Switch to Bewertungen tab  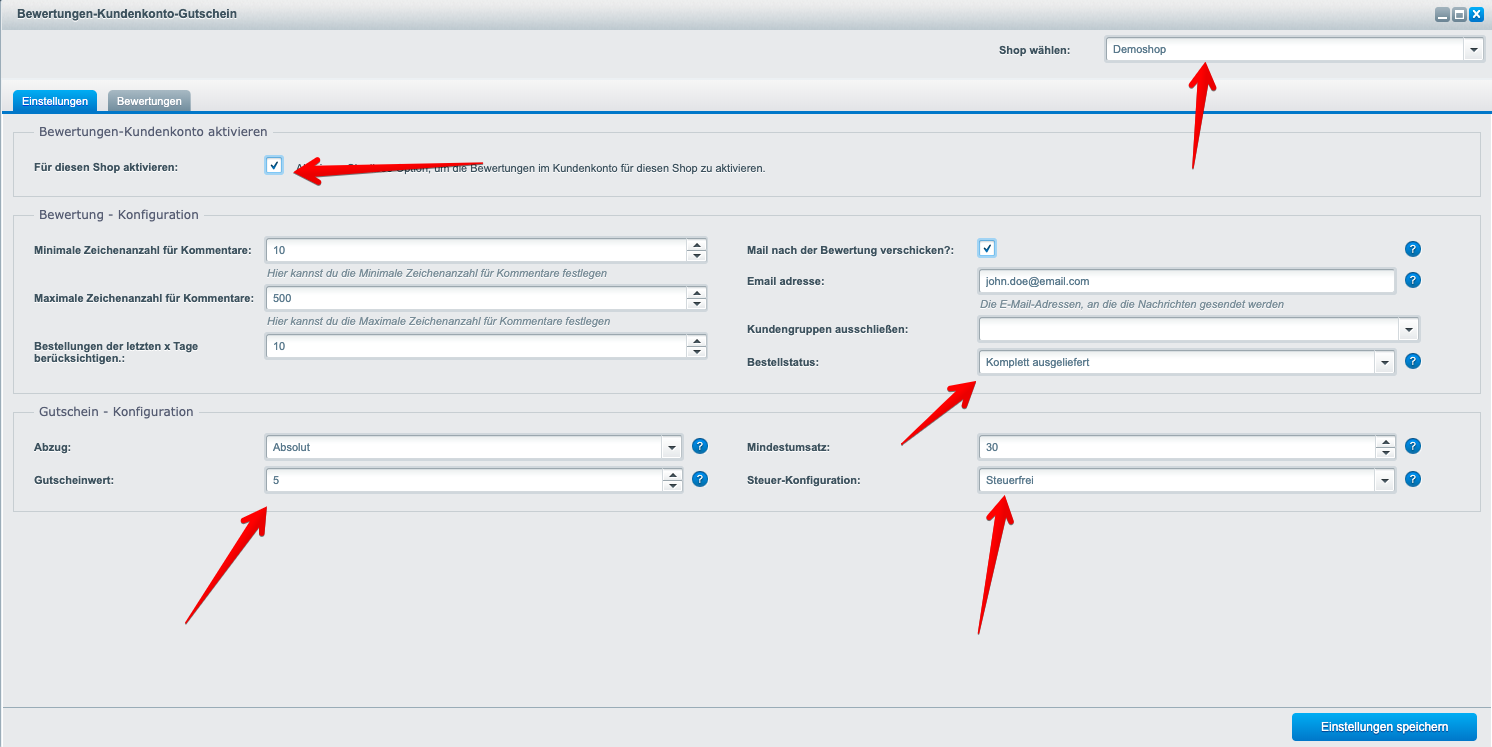pyautogui.click(x=149, y=101)
